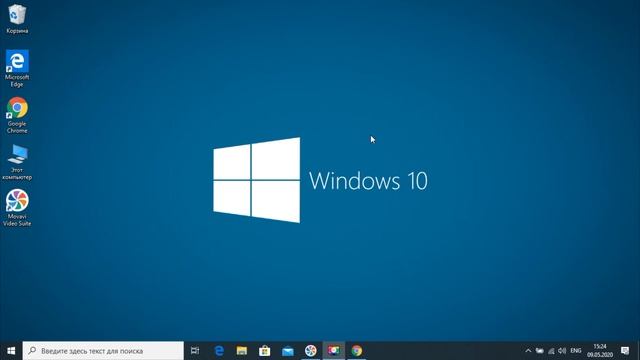The width and height of the screenshot is (640, 360).
Task: Open the battery status tray icon
Action: coord(540,351)
